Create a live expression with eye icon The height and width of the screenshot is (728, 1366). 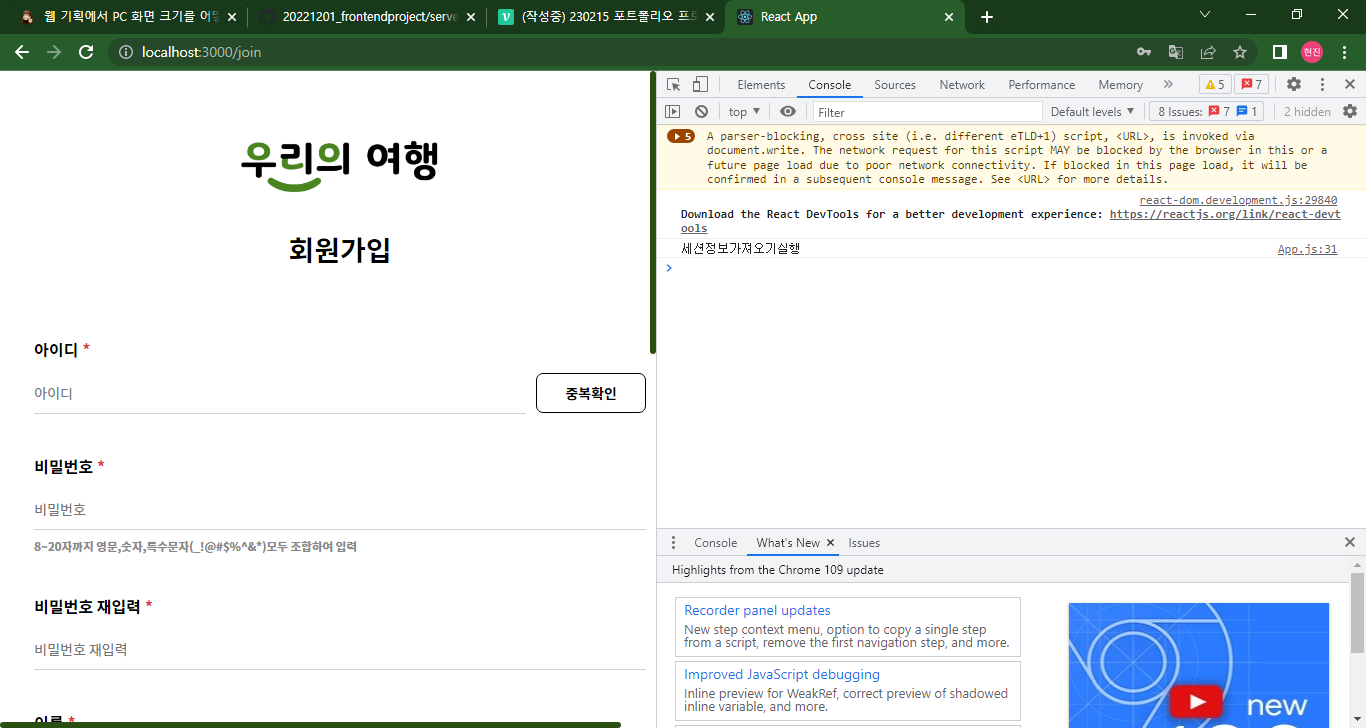[788, 112]
